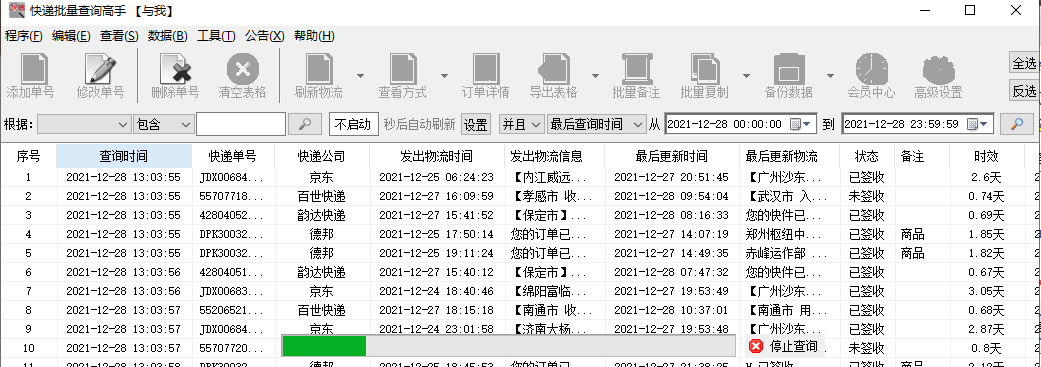This screenshot has width=1041, height=367.
Task: Click the app logo in the title bar
Action: [x=17, y=10]
